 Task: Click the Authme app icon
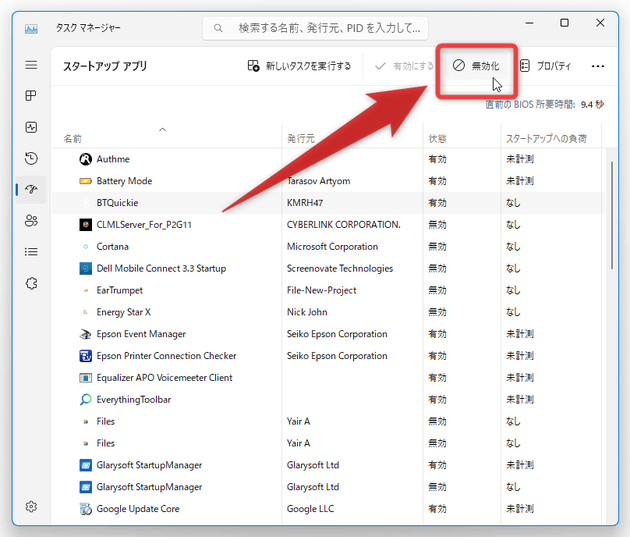(x=85, y=159)
